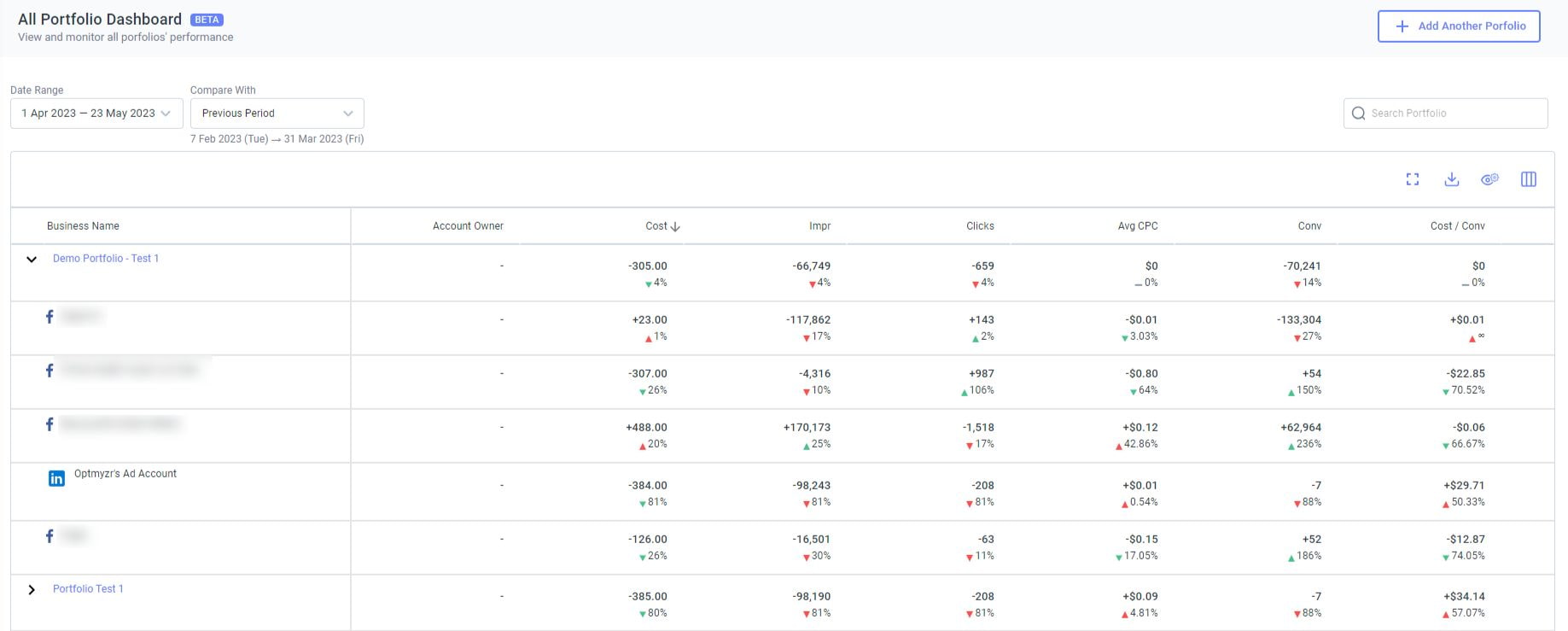Toggle the masked view eye icon
The width and height of the screenshot is (1568, 631).
coord(1490,179)
